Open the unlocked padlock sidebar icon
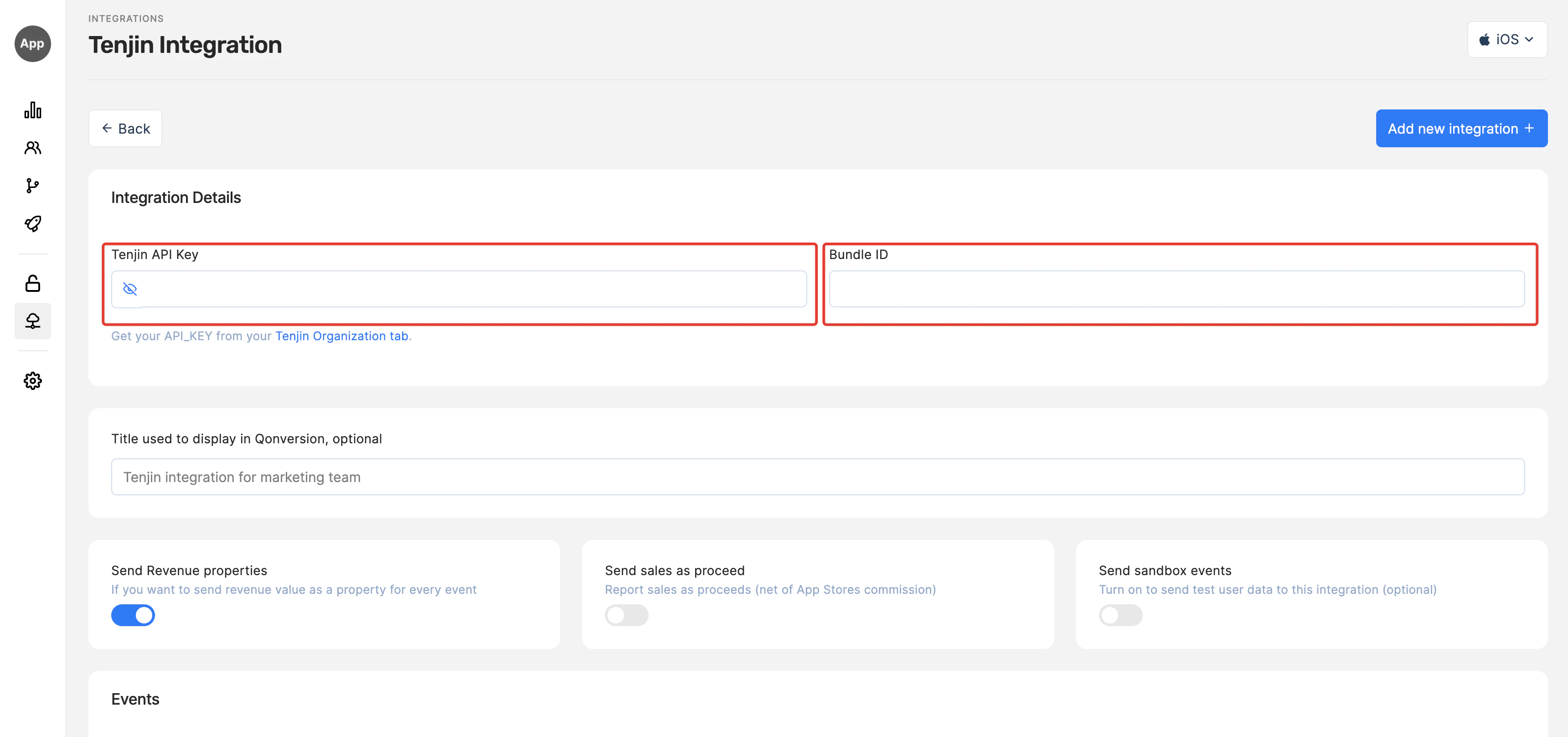This screenshot has height=737, width=1568. click(33, 283)
